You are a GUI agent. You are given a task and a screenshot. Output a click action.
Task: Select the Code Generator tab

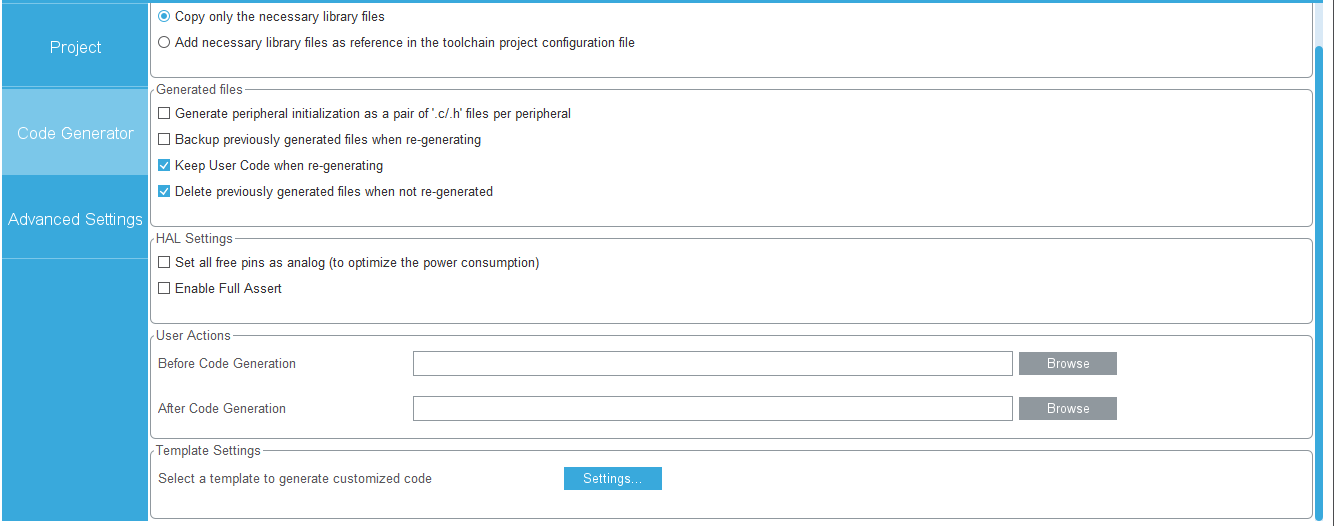point(75,133)
